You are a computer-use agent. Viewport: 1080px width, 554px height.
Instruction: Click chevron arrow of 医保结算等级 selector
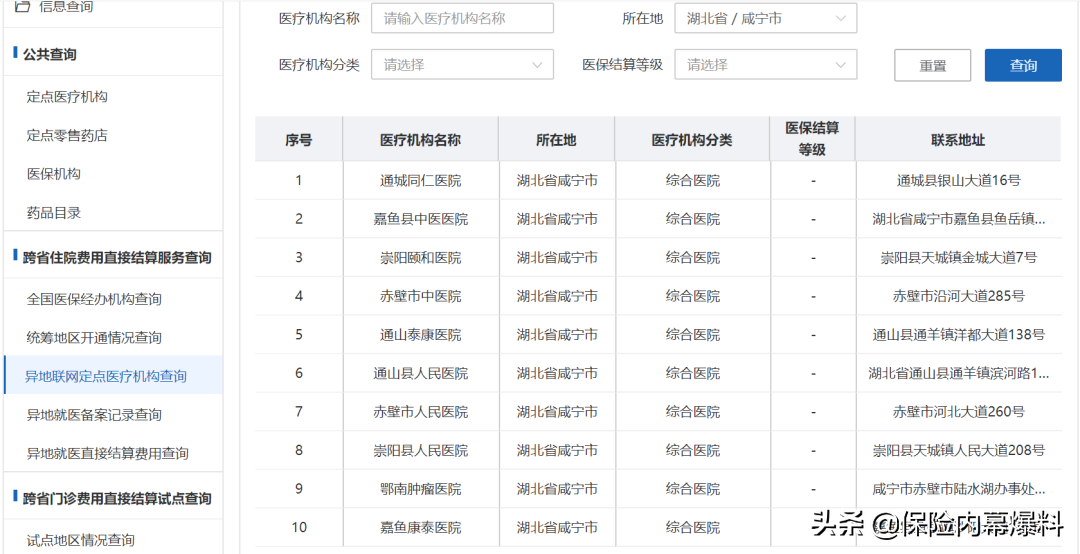coord(840,65)
